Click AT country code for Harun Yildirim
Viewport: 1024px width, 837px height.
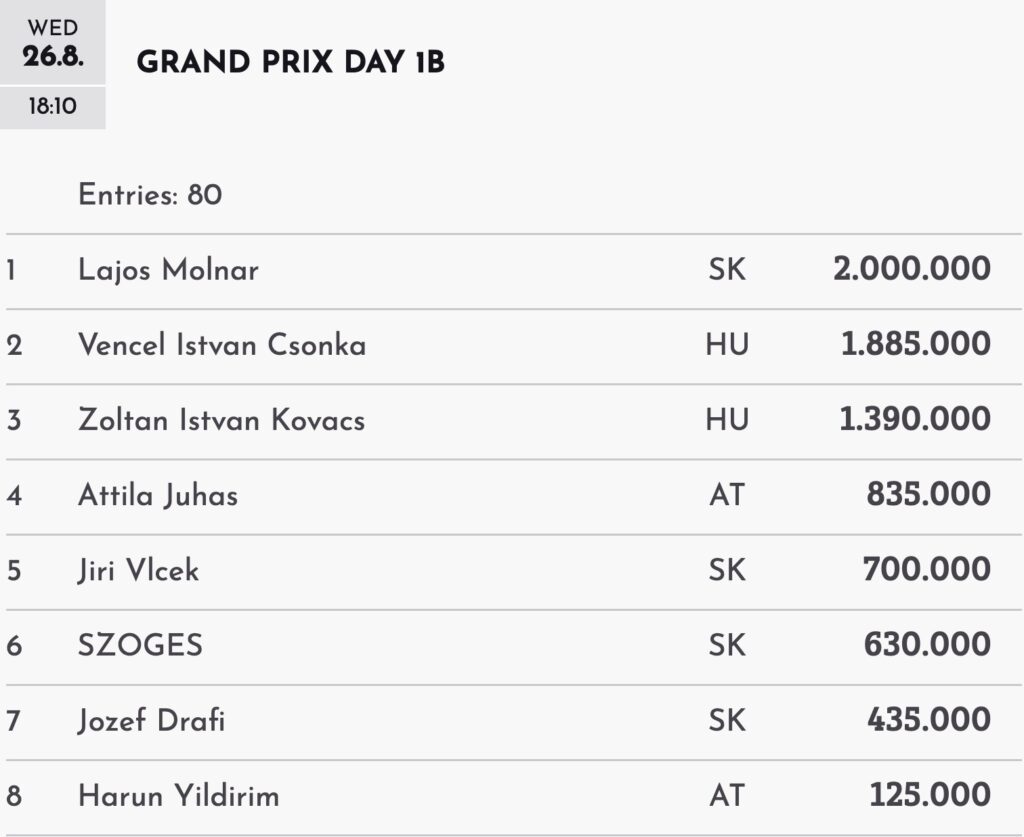[x=727, y=795]
